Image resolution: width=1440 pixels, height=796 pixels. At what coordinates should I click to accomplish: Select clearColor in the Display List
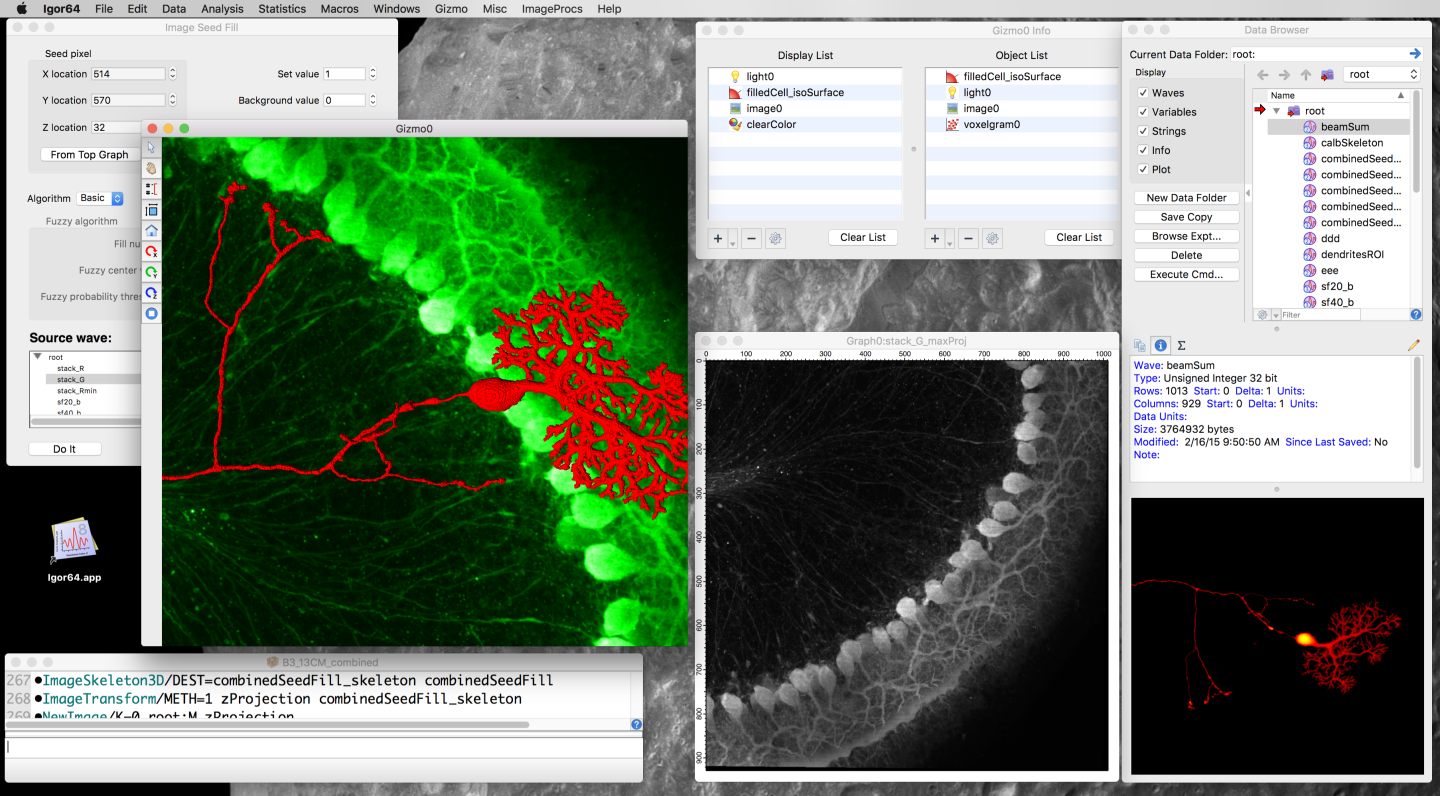pos(770,125)
